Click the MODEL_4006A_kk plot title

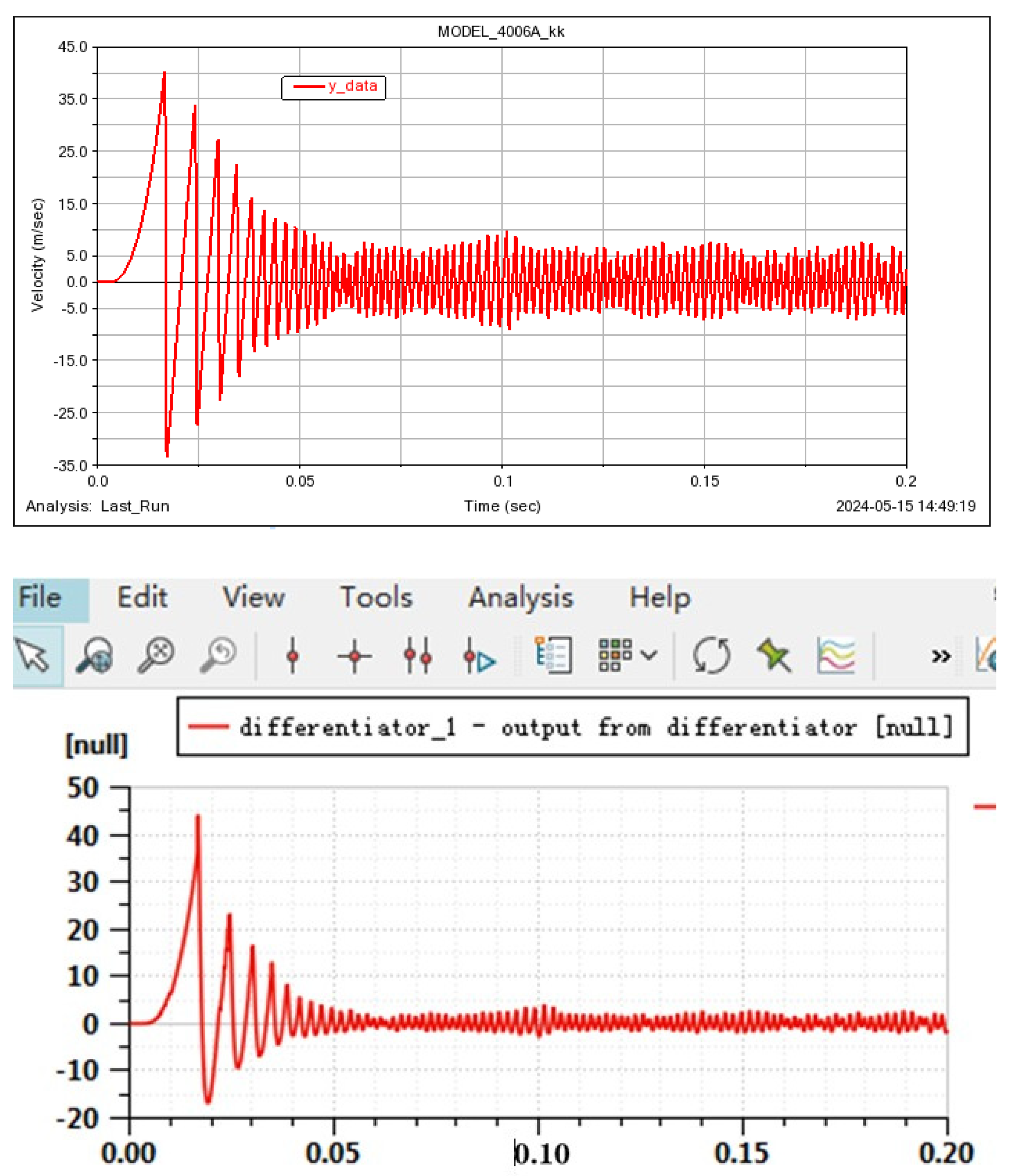[501, 32]
